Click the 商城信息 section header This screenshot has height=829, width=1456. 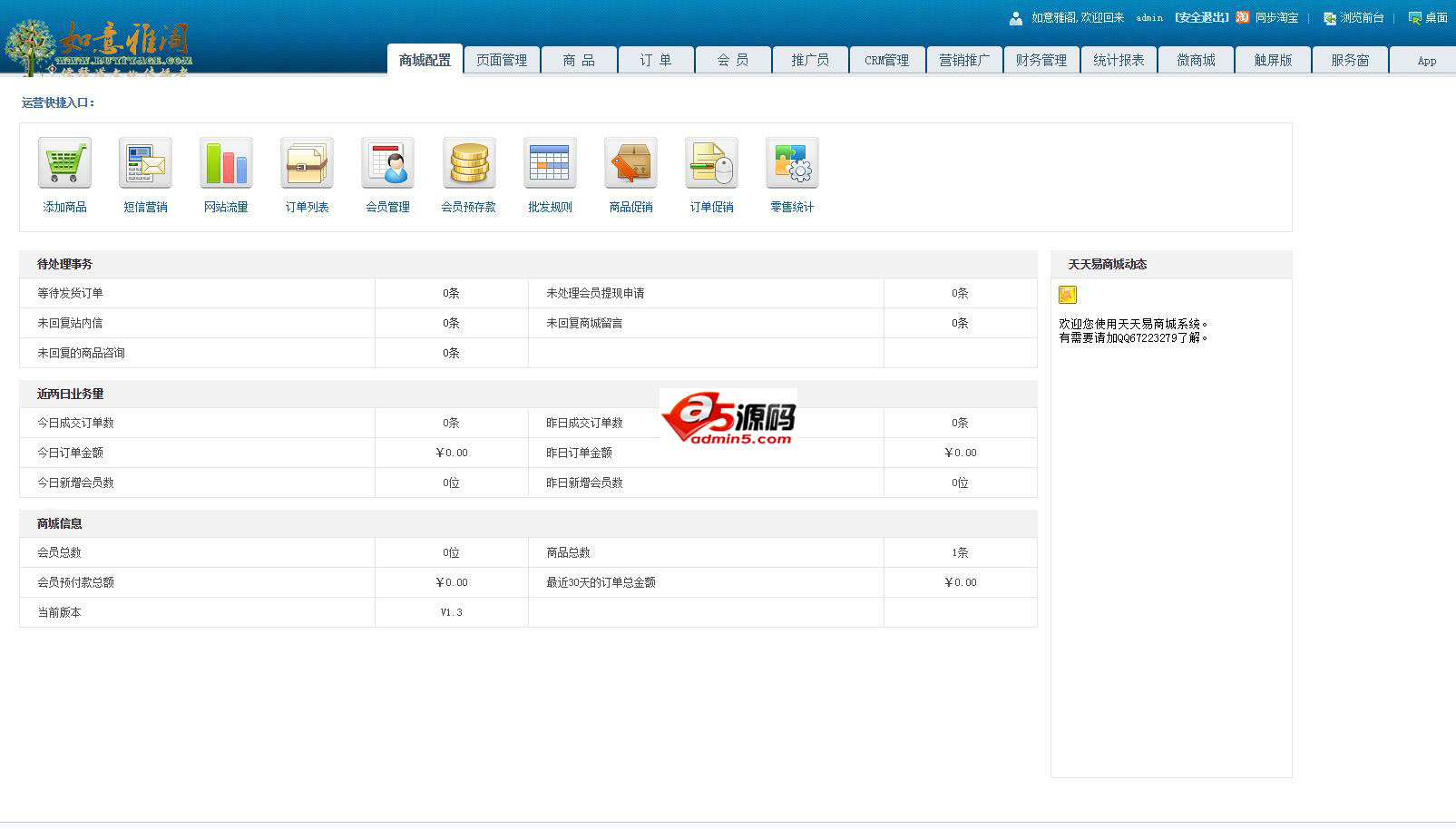click(x=59, y=523)
